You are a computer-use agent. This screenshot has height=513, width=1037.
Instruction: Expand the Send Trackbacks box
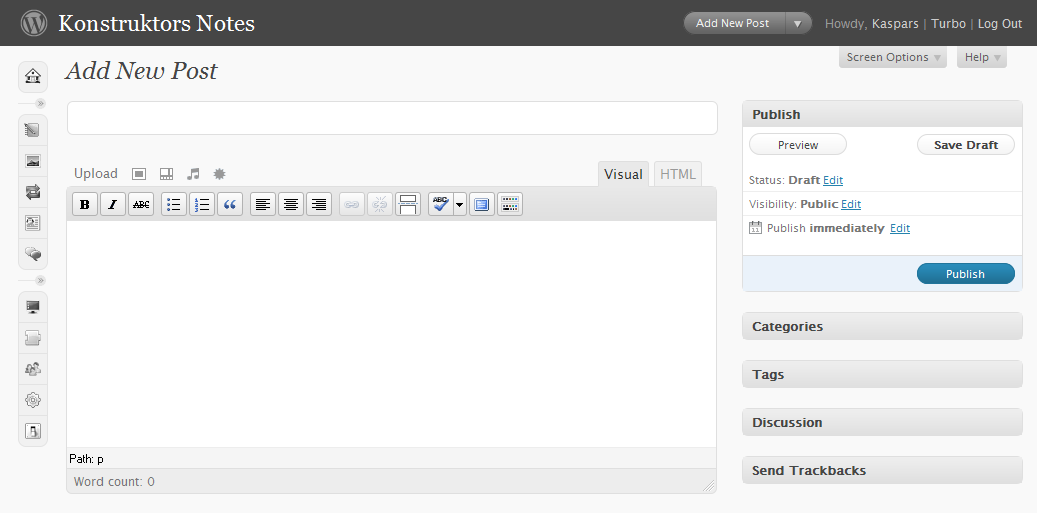(882, 471)
